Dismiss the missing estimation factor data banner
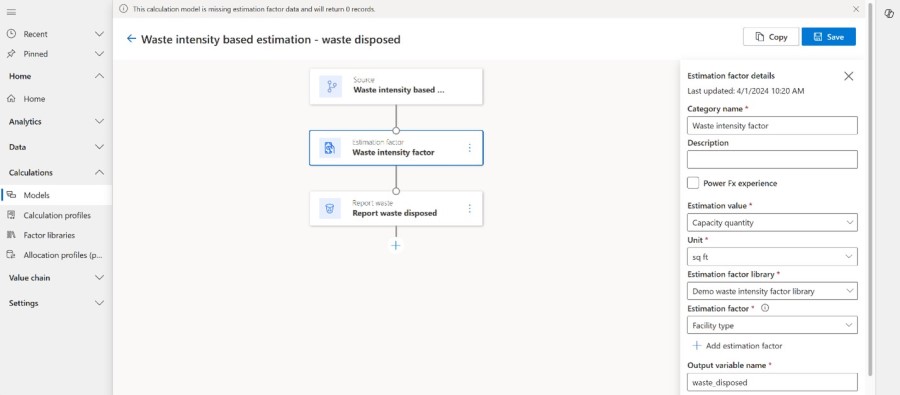900x395 pixels. pyautogui.click(x=856, y=9)
